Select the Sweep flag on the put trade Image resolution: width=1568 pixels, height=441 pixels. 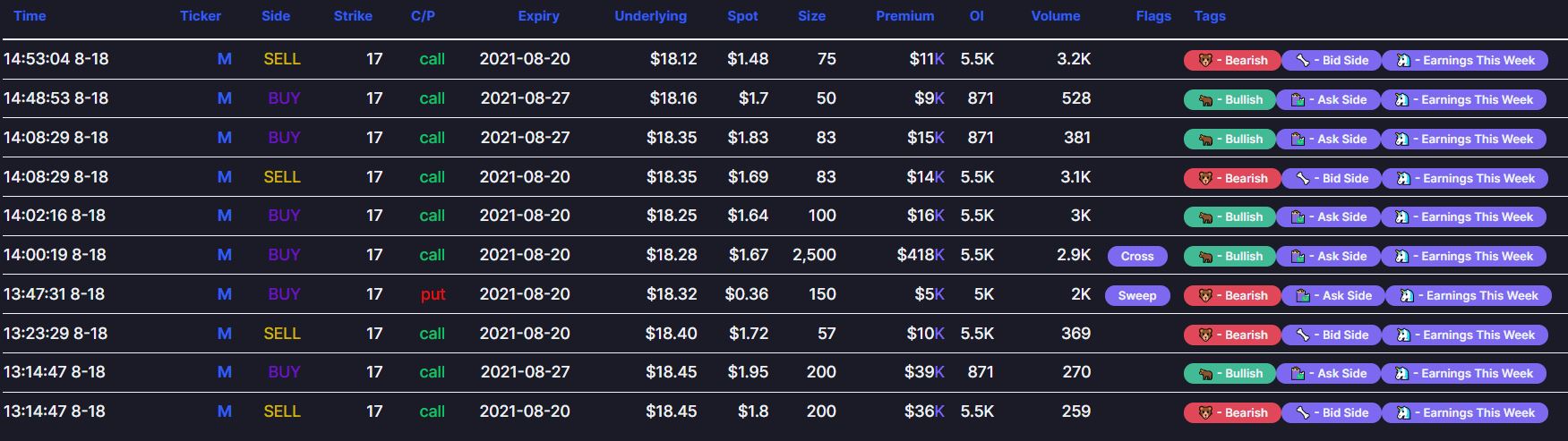point(1137,295)
